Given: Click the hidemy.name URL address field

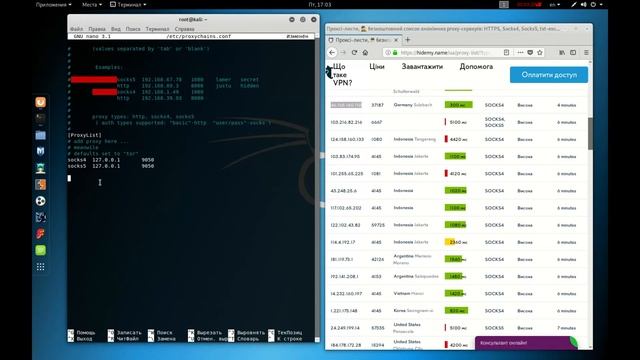Looking at the screenshot, I should (x=445, y=52).
